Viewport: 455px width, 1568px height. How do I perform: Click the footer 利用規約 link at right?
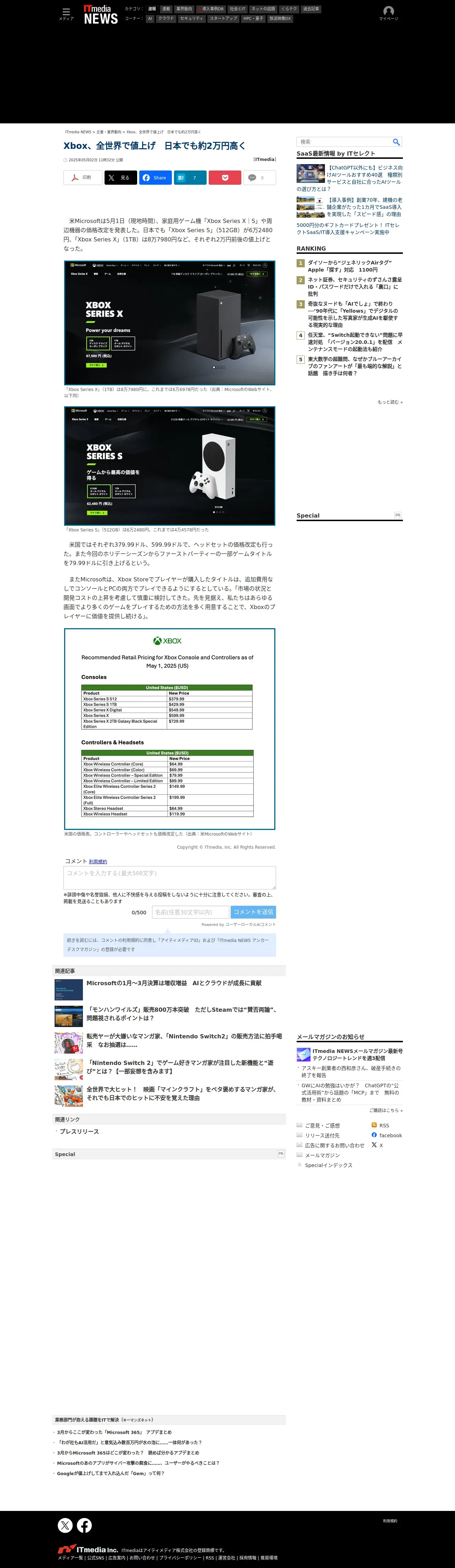[x=390, y=1521]
